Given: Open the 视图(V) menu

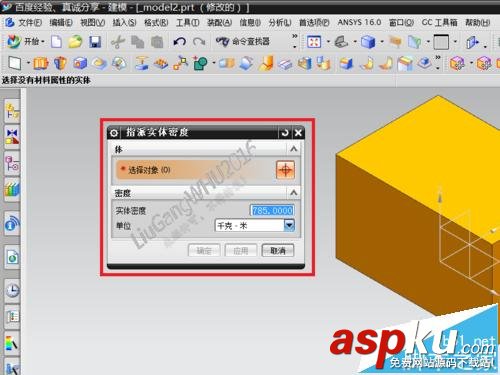Looking at the screenshot, I should point(93,23).
